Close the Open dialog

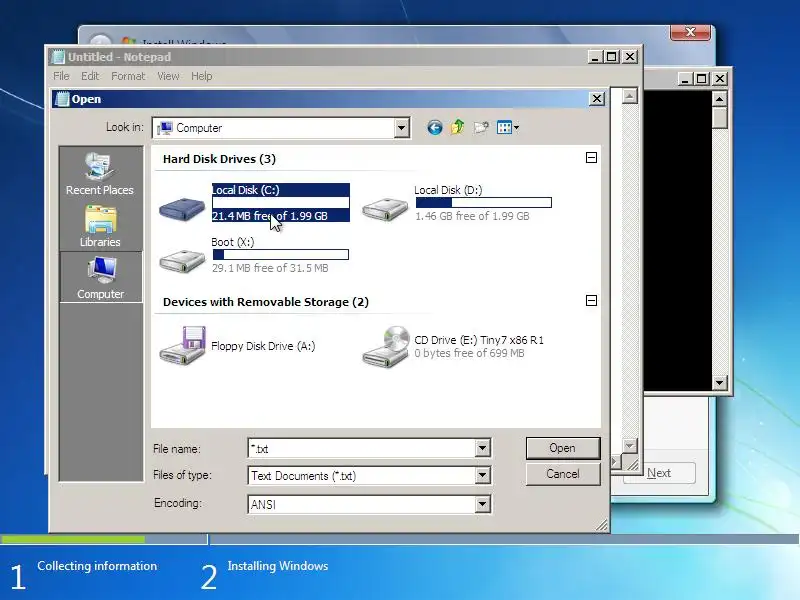[x=597, y=98]
